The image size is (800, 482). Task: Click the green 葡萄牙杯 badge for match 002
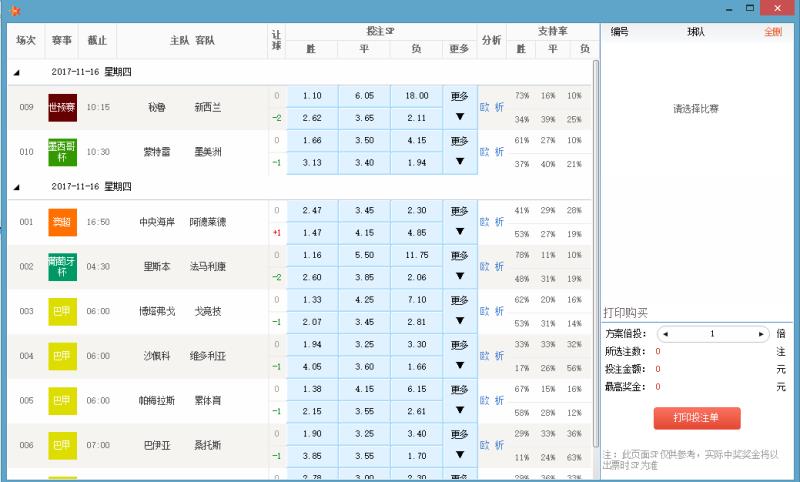[x=62, y=267]
